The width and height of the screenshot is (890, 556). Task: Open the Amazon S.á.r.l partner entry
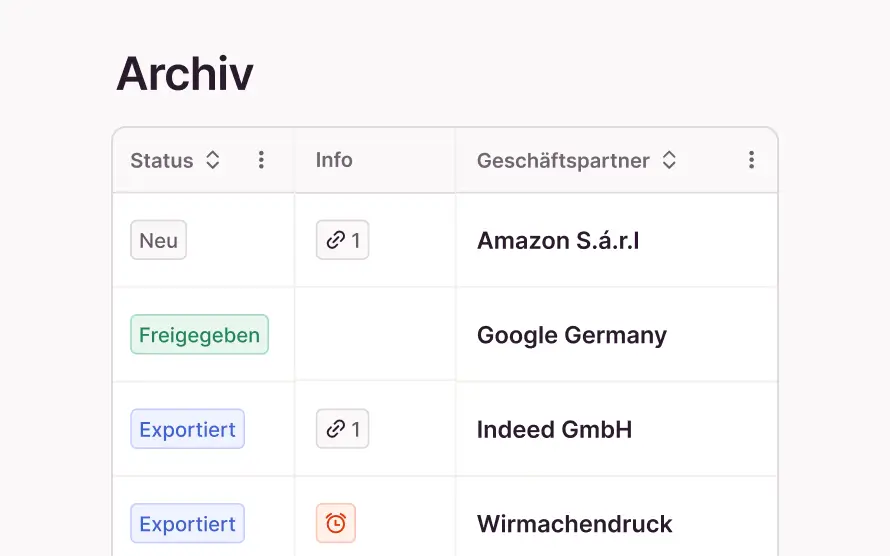click(557, 240)
